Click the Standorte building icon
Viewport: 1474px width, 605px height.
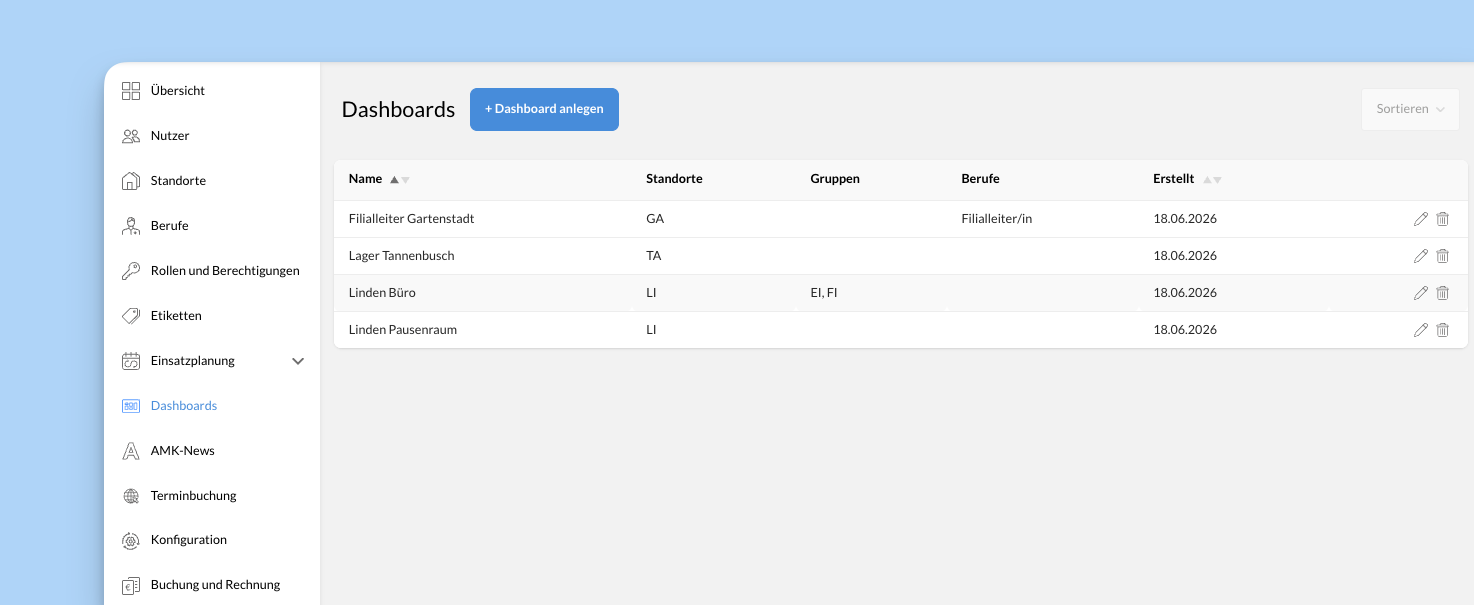click(x=131, y=181)
